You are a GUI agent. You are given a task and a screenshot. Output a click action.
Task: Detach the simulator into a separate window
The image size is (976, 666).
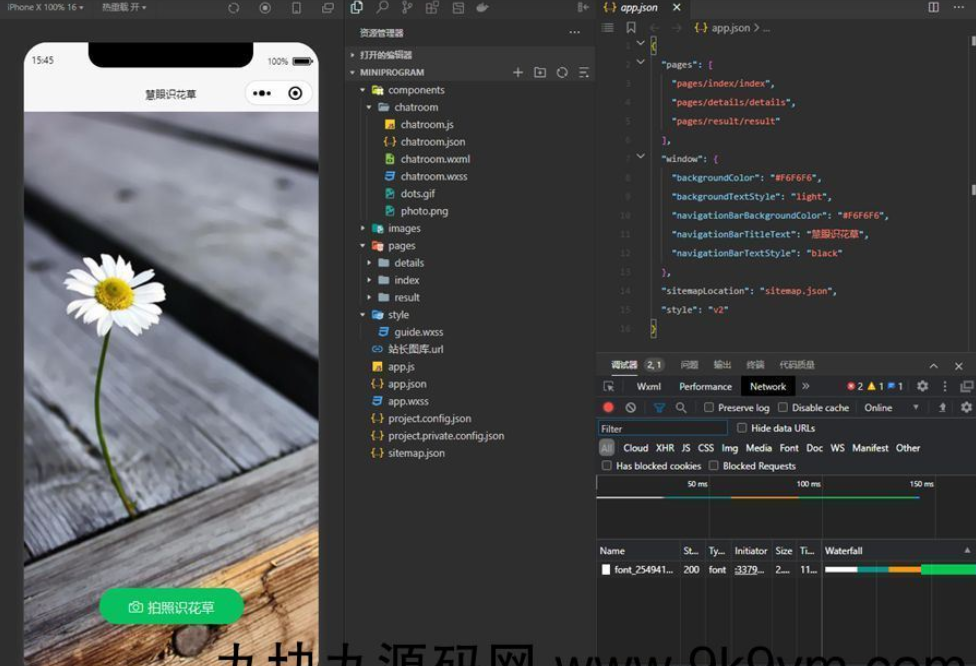pyautogui.click(x=327, y=8)
